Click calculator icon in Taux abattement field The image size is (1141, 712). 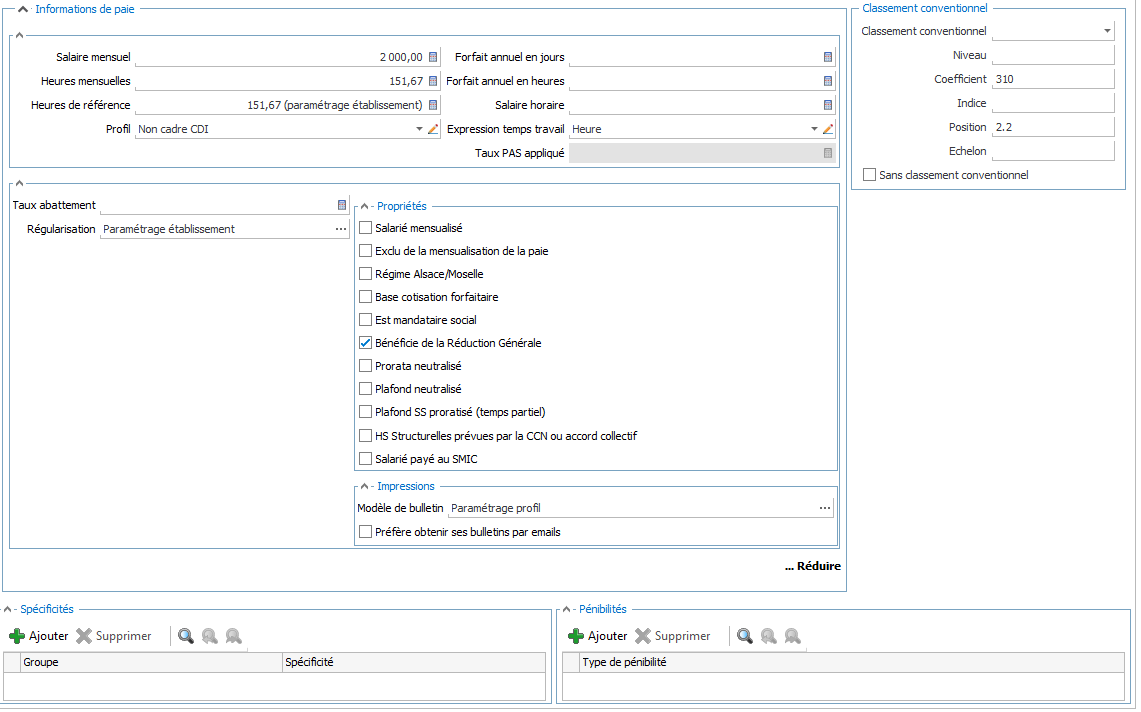(342, 205)
